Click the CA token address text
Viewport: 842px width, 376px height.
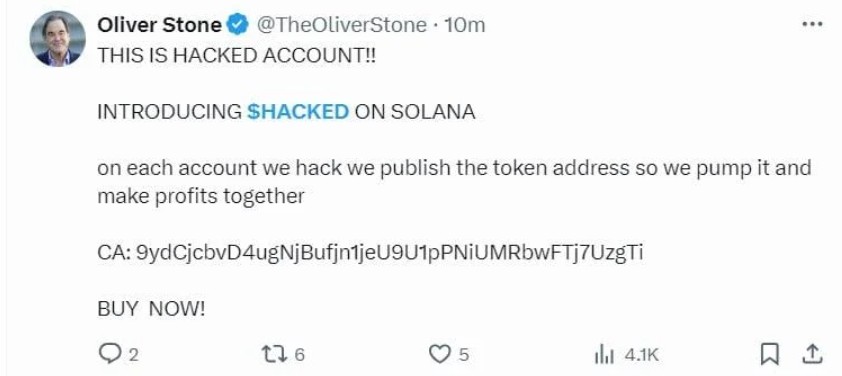click(x=370, y=252)
